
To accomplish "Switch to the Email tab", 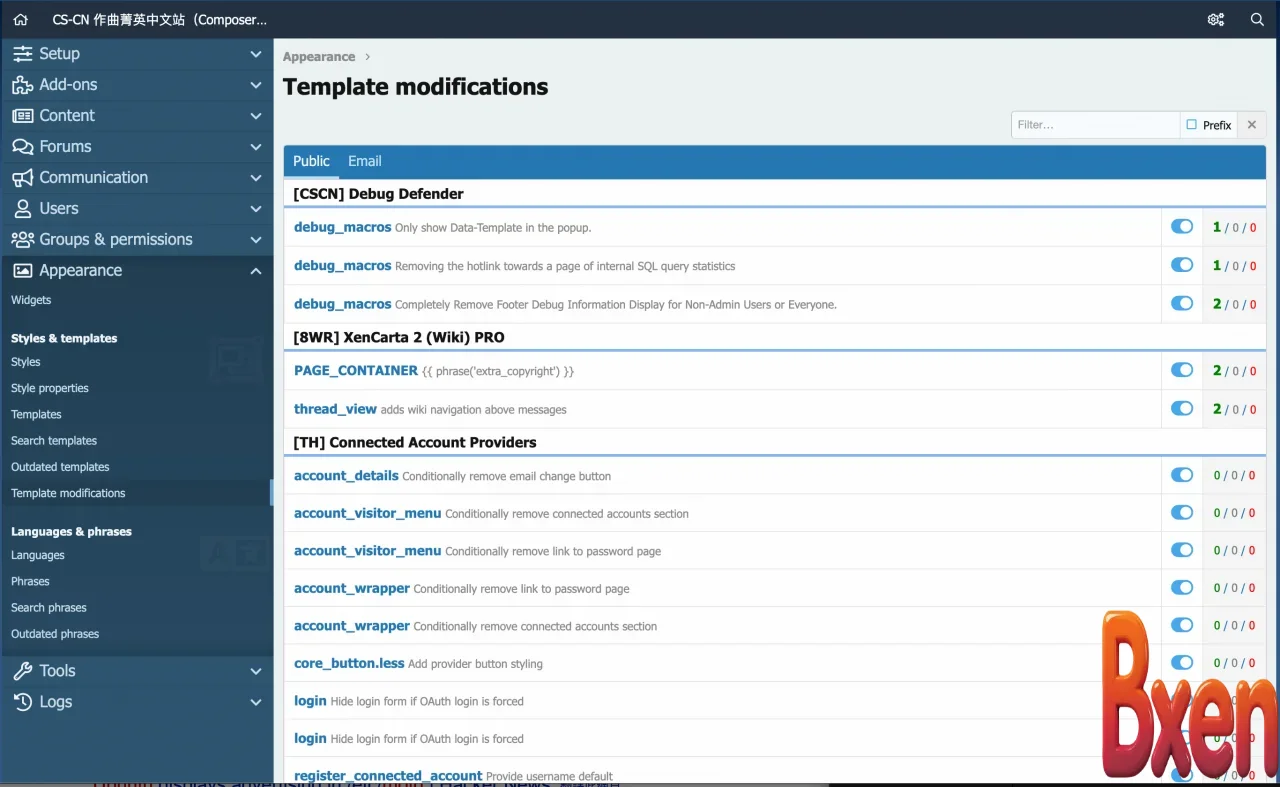I will tap(364, 161).
